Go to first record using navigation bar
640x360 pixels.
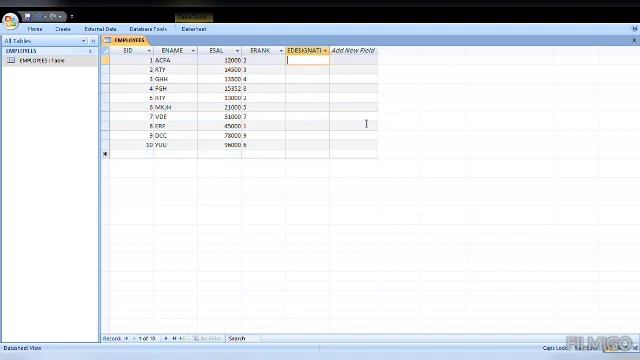click(x=126, y=338)
